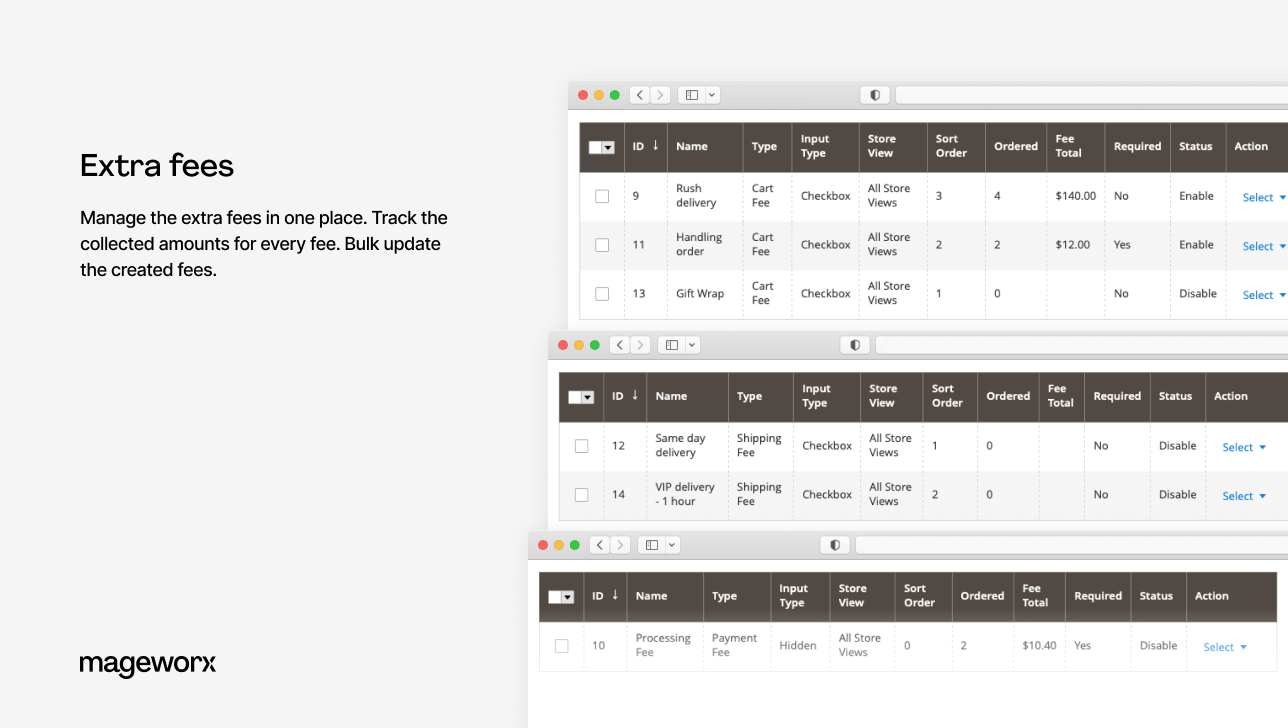The image size is (1288, 728).
Task: Open the tab overview sidebar icon in the top window
Action: [691, 94]
